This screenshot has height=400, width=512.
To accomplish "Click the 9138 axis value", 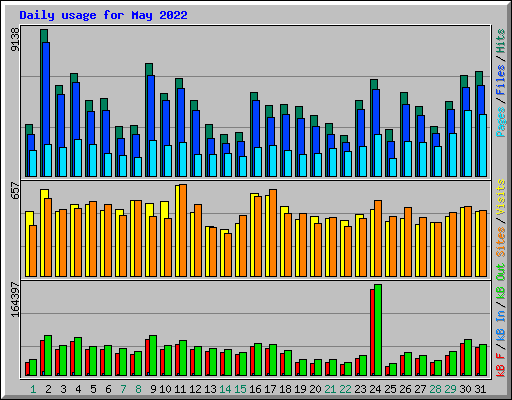I will (15, 40).
